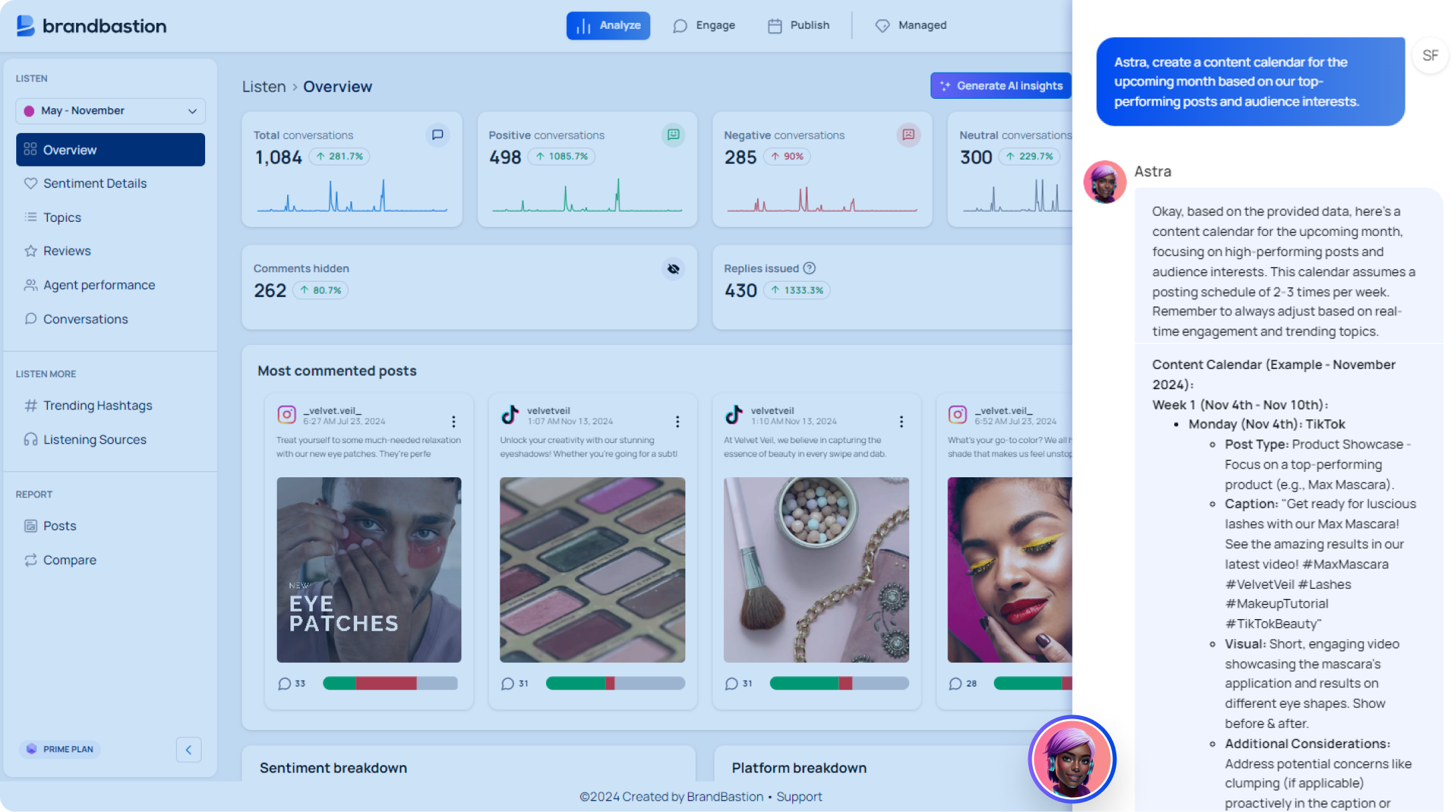Open the Support link in the footer
The height and width of the screenshot is (812, 1456).
click(x=800, y=797)
